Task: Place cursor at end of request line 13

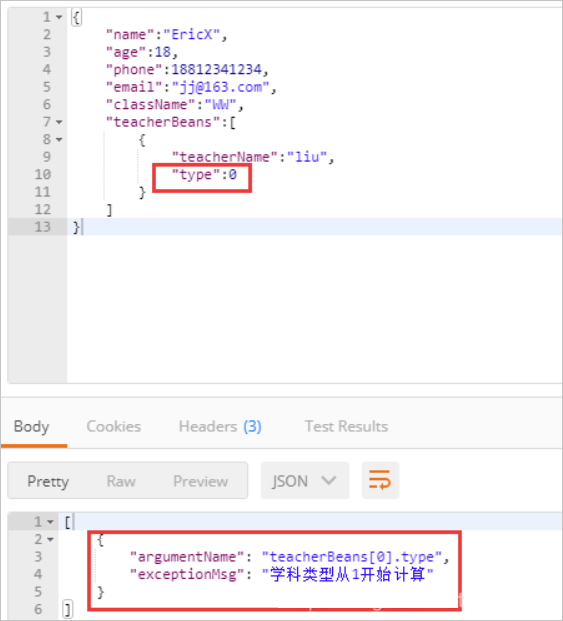Action: click(x=84, y=227)
